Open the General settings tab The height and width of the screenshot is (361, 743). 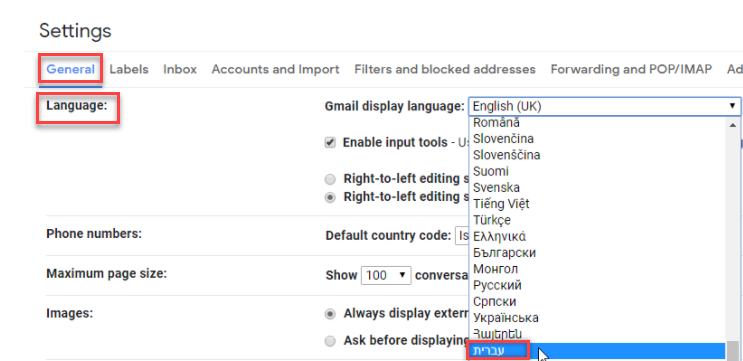71,70
